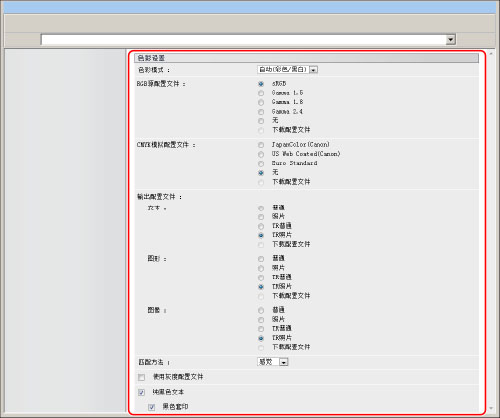Uncheck the 黑色套印 checkbox

(x=152, y=407)
